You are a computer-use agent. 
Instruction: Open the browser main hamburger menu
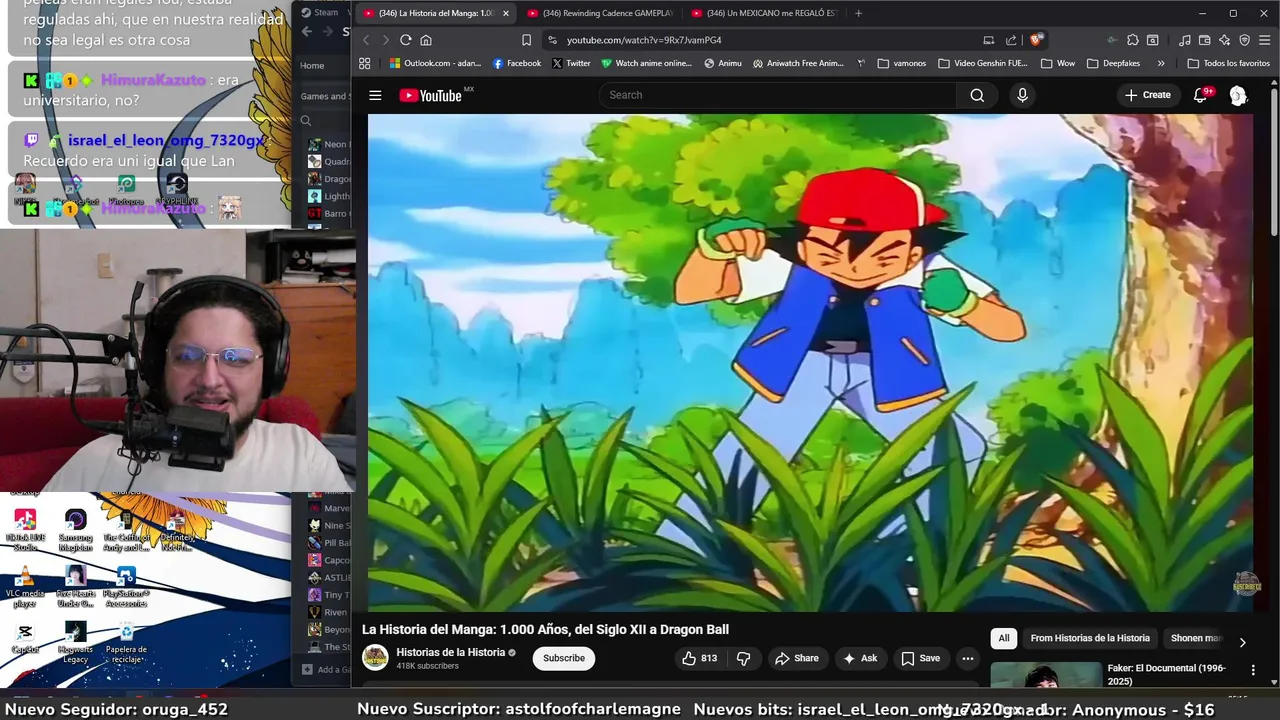(x=1264, y=40)
